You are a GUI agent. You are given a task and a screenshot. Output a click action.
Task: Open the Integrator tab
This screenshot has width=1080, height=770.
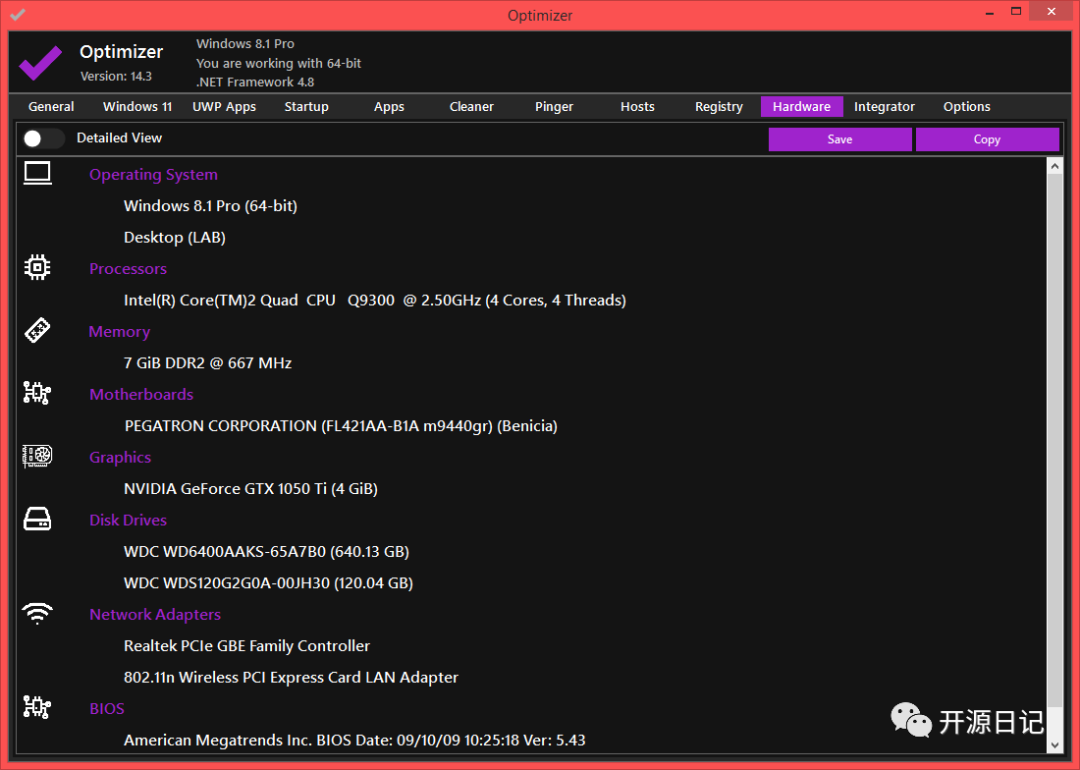884,107
